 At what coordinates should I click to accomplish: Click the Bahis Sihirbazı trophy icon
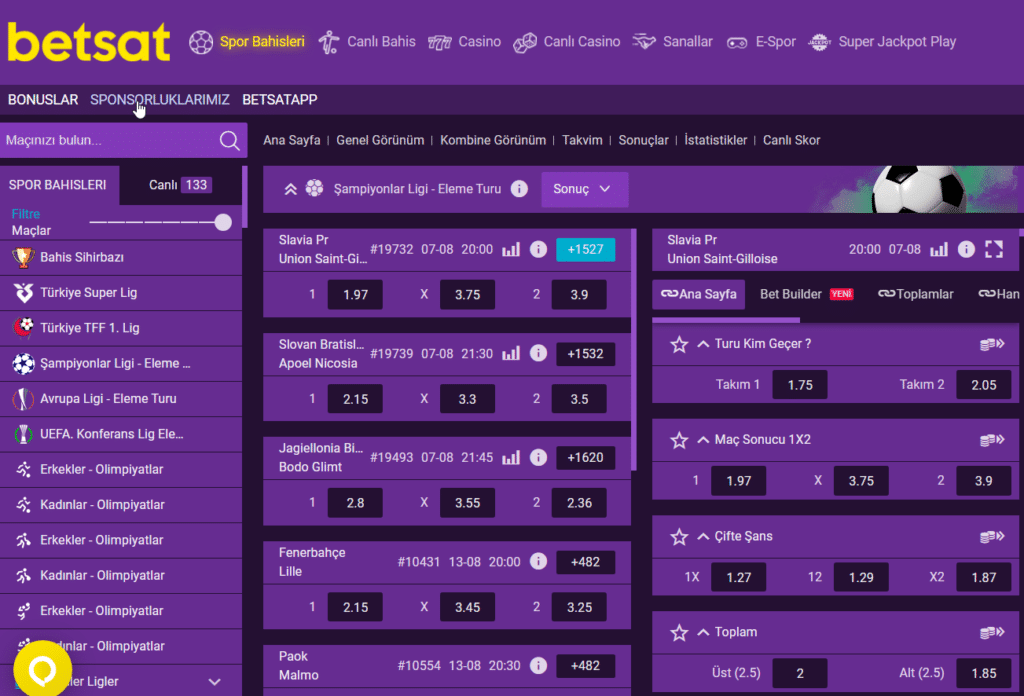[x=24, y=257]
